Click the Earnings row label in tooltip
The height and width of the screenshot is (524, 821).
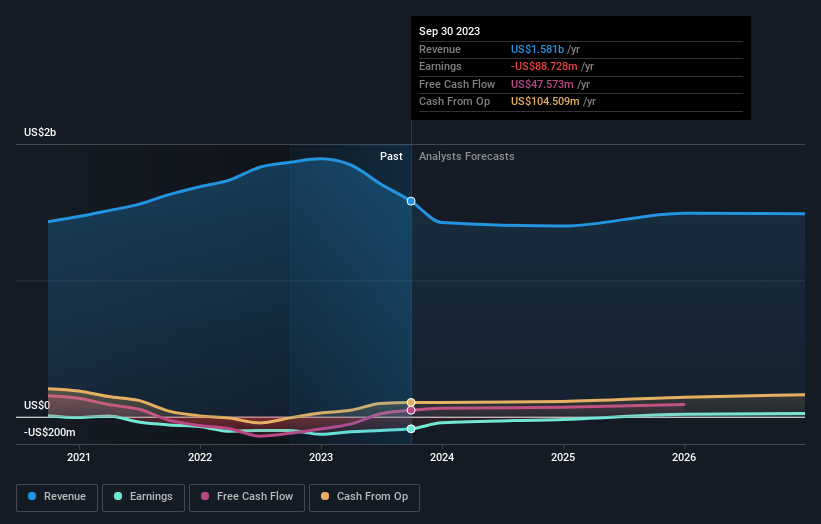coord(440,66)
